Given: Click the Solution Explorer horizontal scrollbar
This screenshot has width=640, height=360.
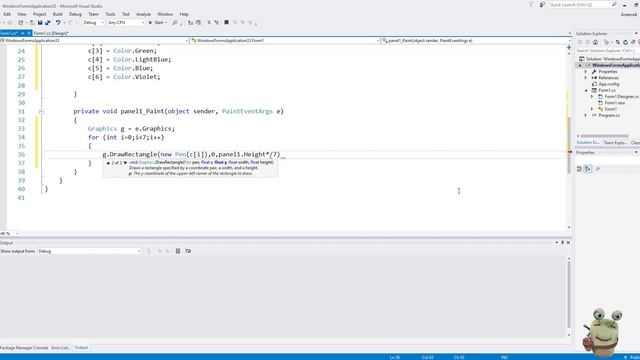Looking at the screenshot, I should (604, 136).
